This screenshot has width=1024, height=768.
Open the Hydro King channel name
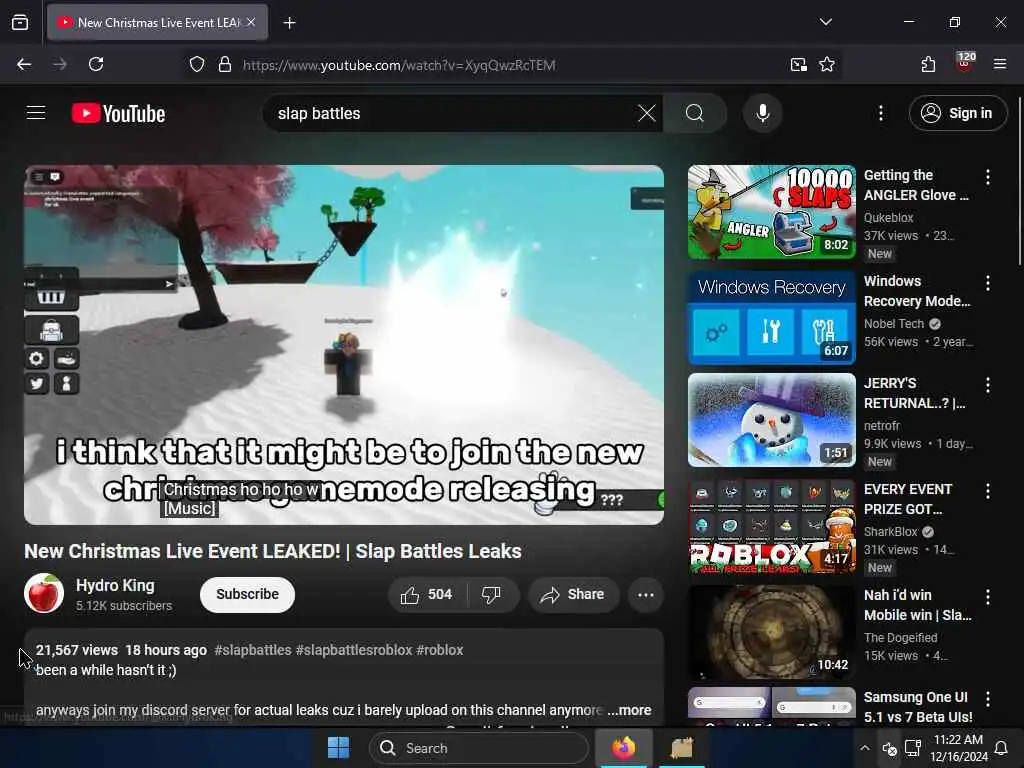[115, 585]
